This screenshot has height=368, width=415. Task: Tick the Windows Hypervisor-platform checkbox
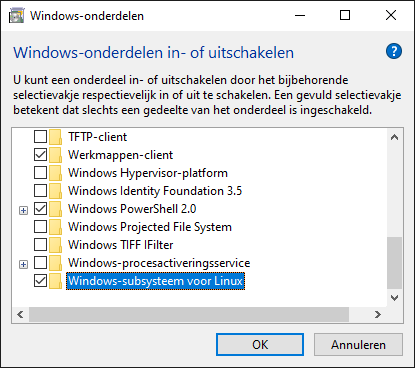(x=40, y=173)
